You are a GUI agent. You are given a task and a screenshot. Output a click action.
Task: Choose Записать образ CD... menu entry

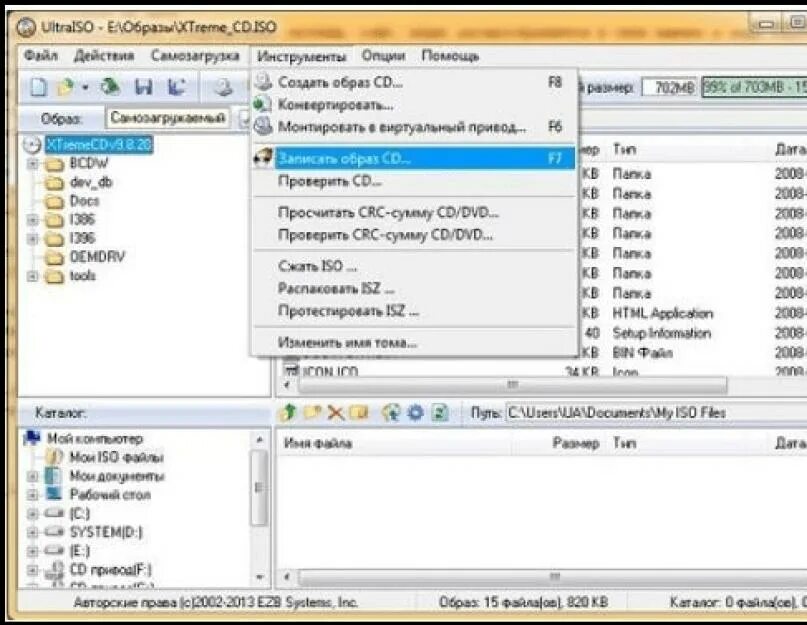pos(415,159)
